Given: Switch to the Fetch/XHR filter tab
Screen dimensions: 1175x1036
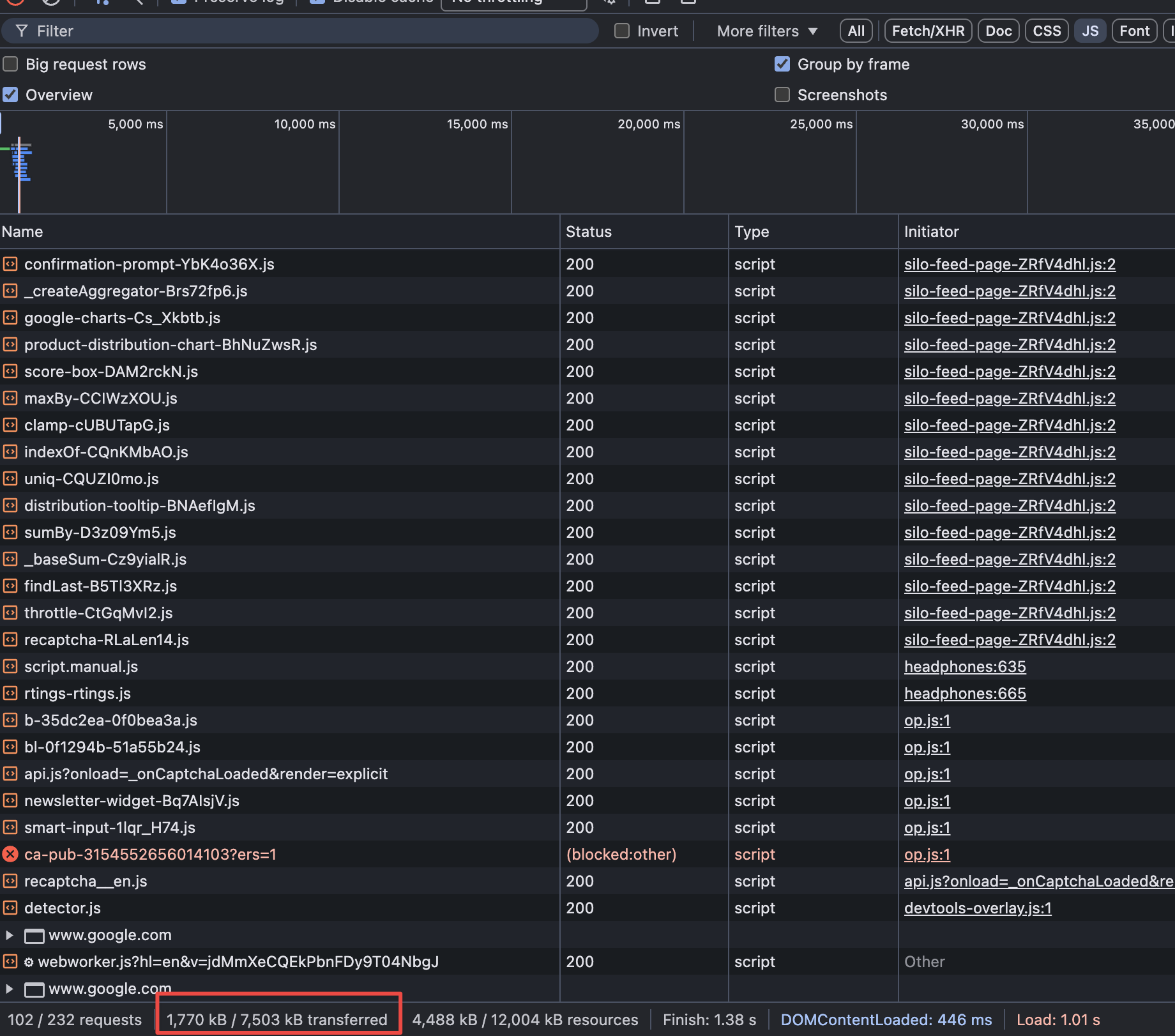Looking at the screenshot, I should click(x=927, y=30).
